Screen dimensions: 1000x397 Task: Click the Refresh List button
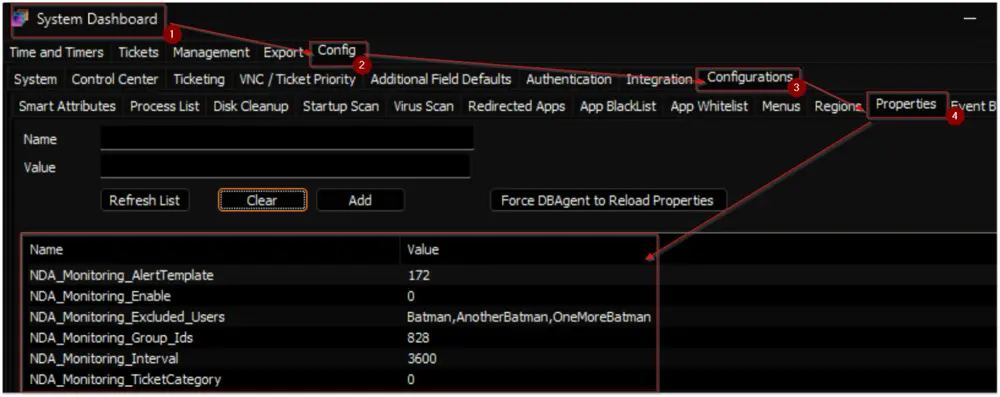(x=145, y=200)
